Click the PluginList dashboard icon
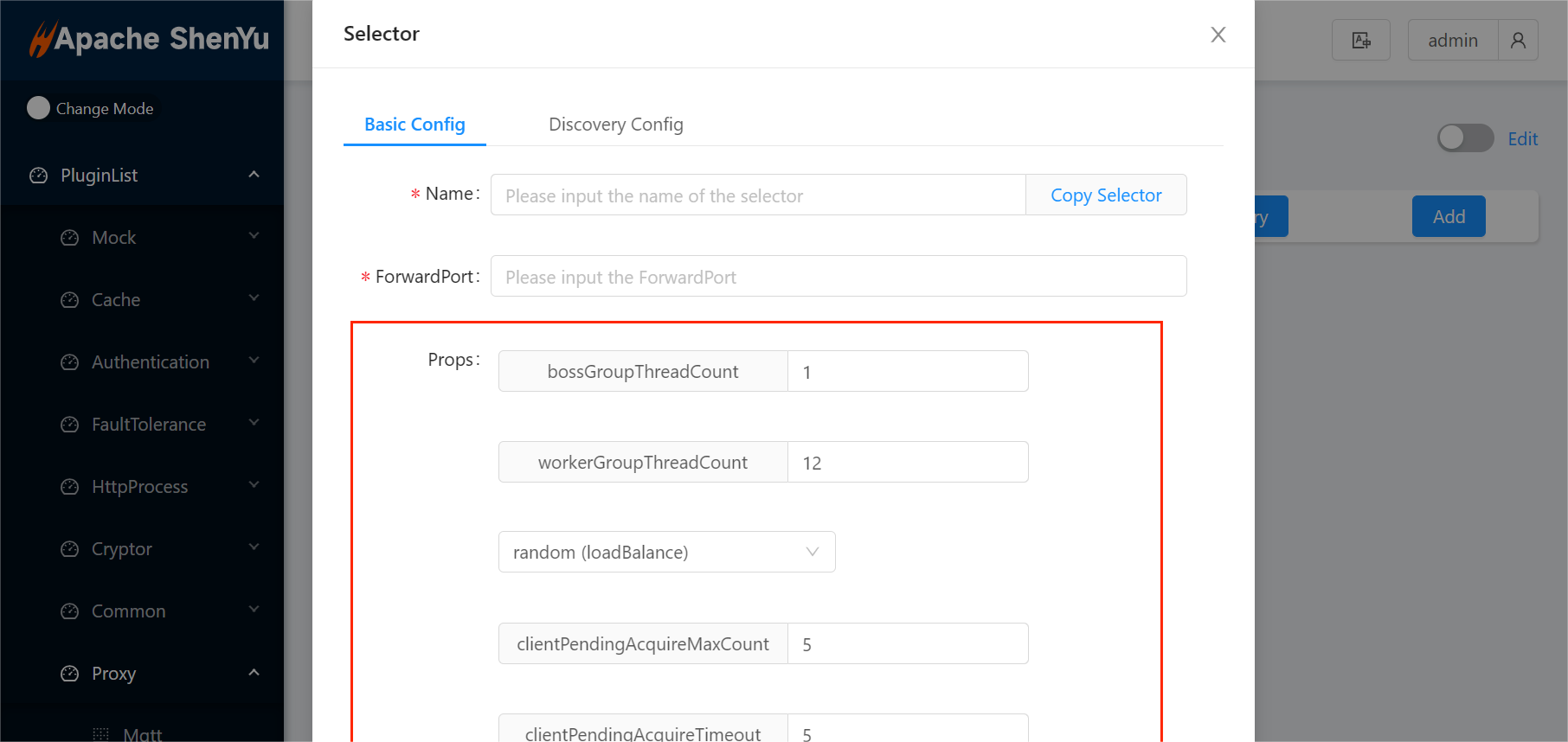1568x742 pixels. 39,176
